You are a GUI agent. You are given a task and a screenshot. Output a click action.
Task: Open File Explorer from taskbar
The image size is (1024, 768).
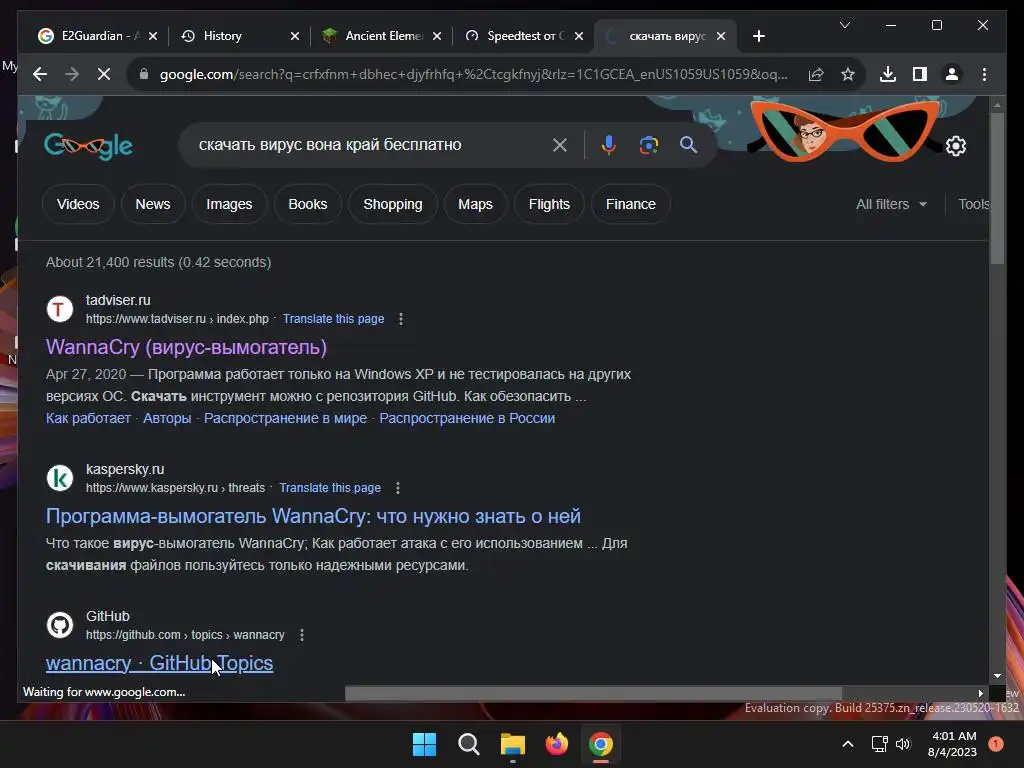513,744
